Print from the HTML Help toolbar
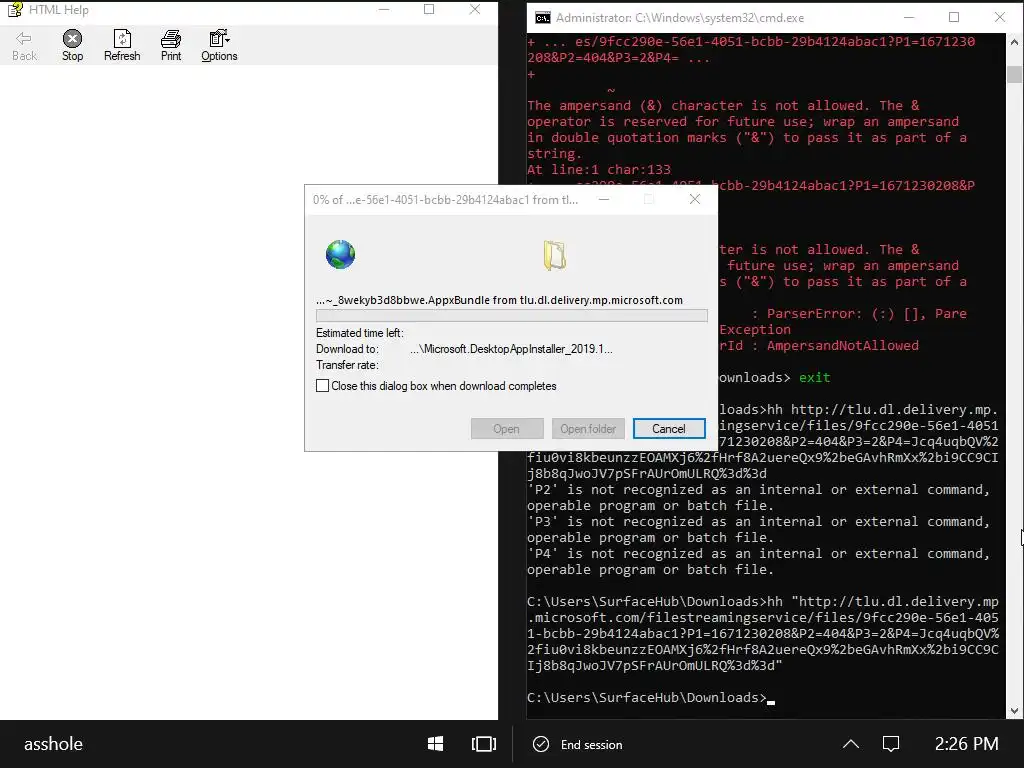The height and width of the screenshot is (768, 1024). (171, 46)
